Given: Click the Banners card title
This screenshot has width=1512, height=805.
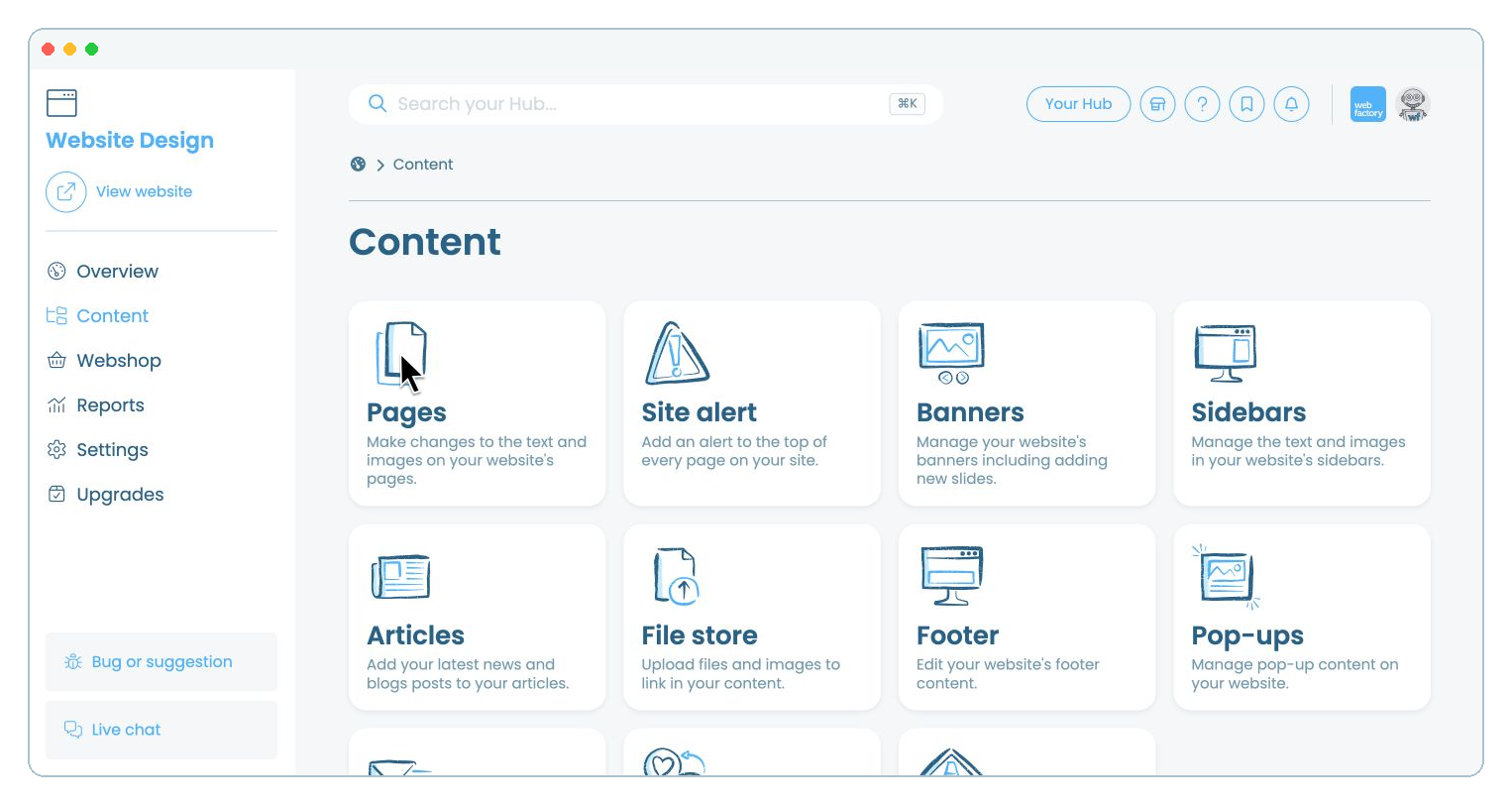Looking at the screenshot, I should click(x=971, y=412).
